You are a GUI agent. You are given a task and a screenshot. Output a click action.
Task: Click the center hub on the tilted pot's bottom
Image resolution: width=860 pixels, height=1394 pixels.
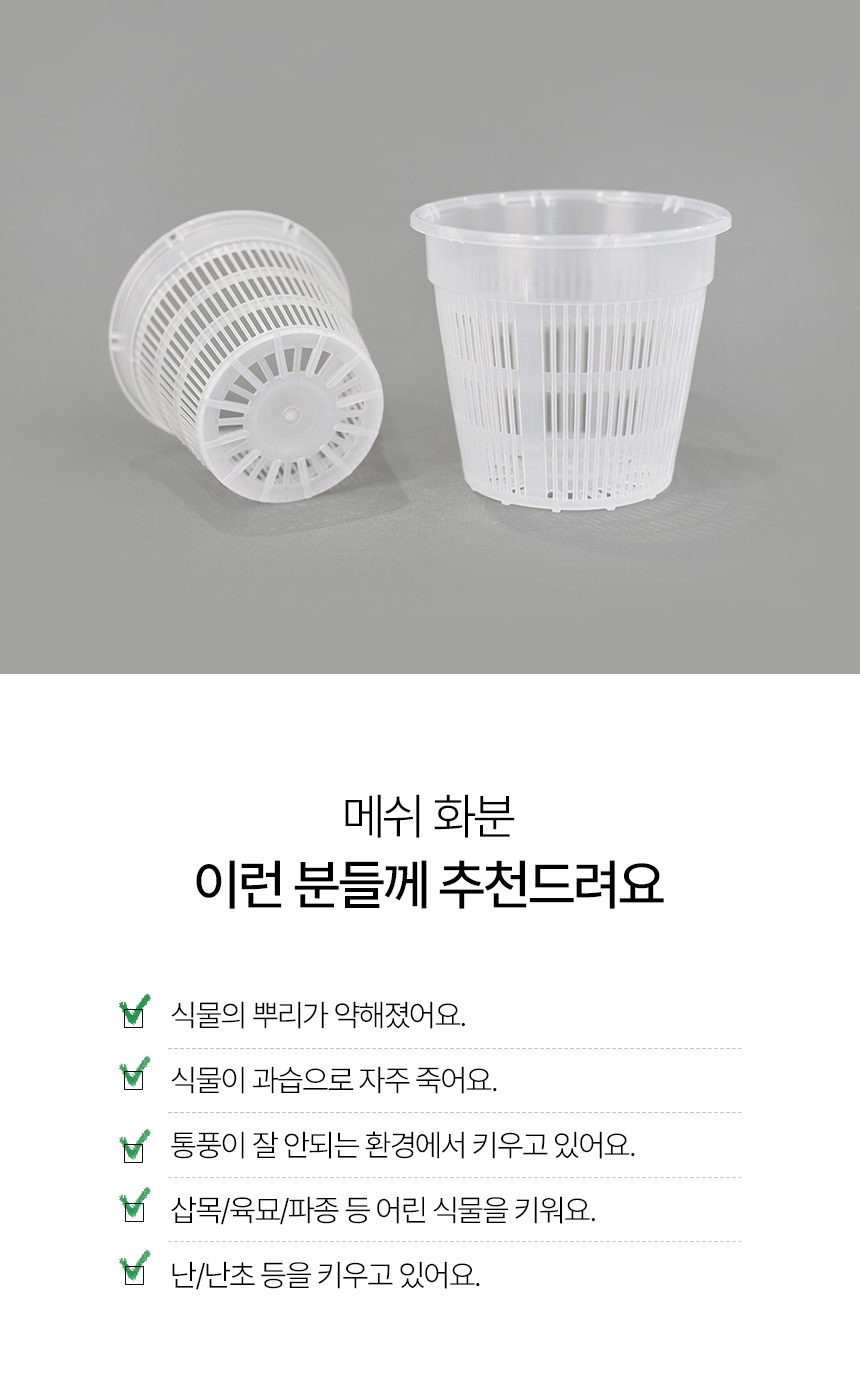coord(291,414)
